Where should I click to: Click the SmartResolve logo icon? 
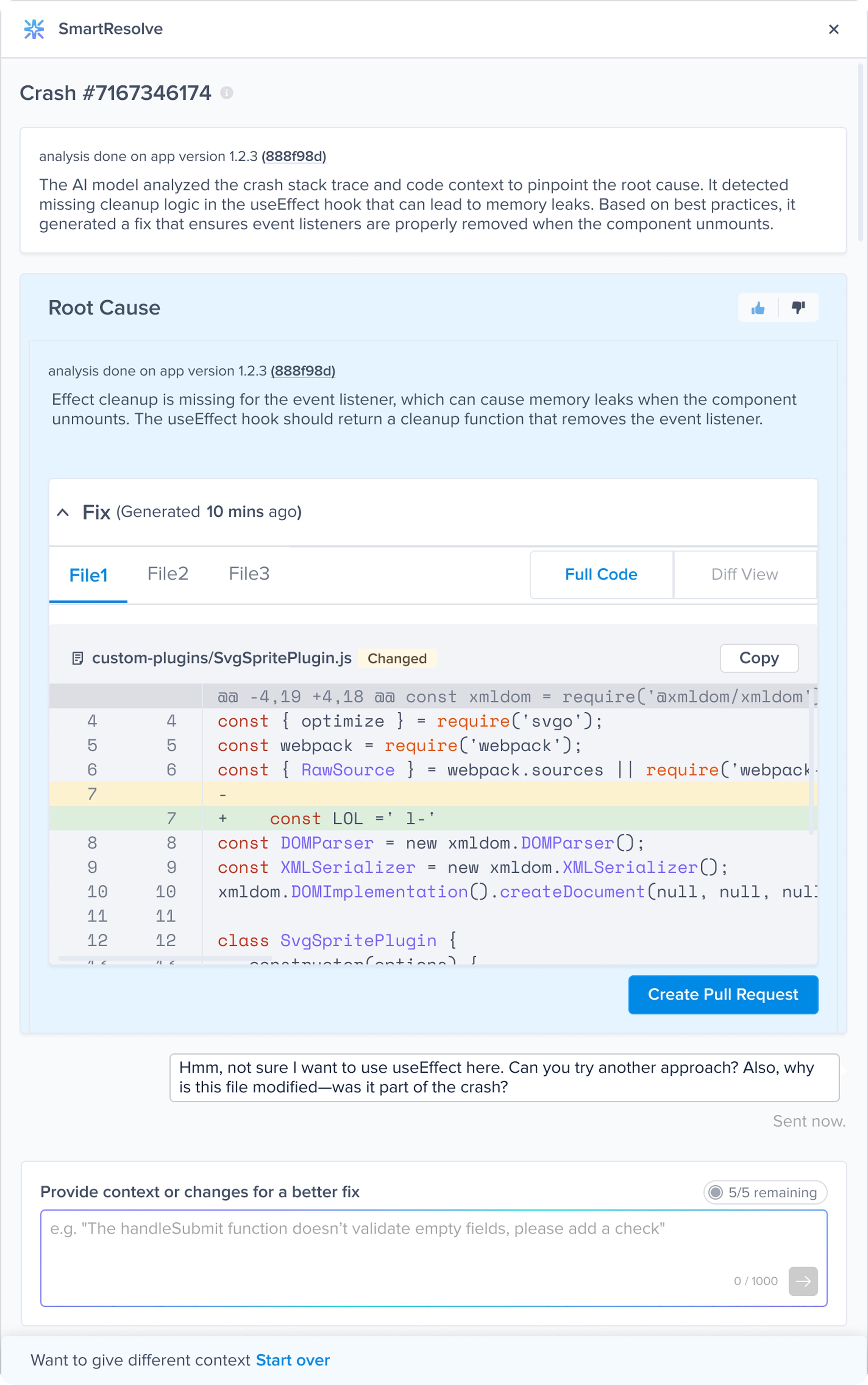coord(34,29)
